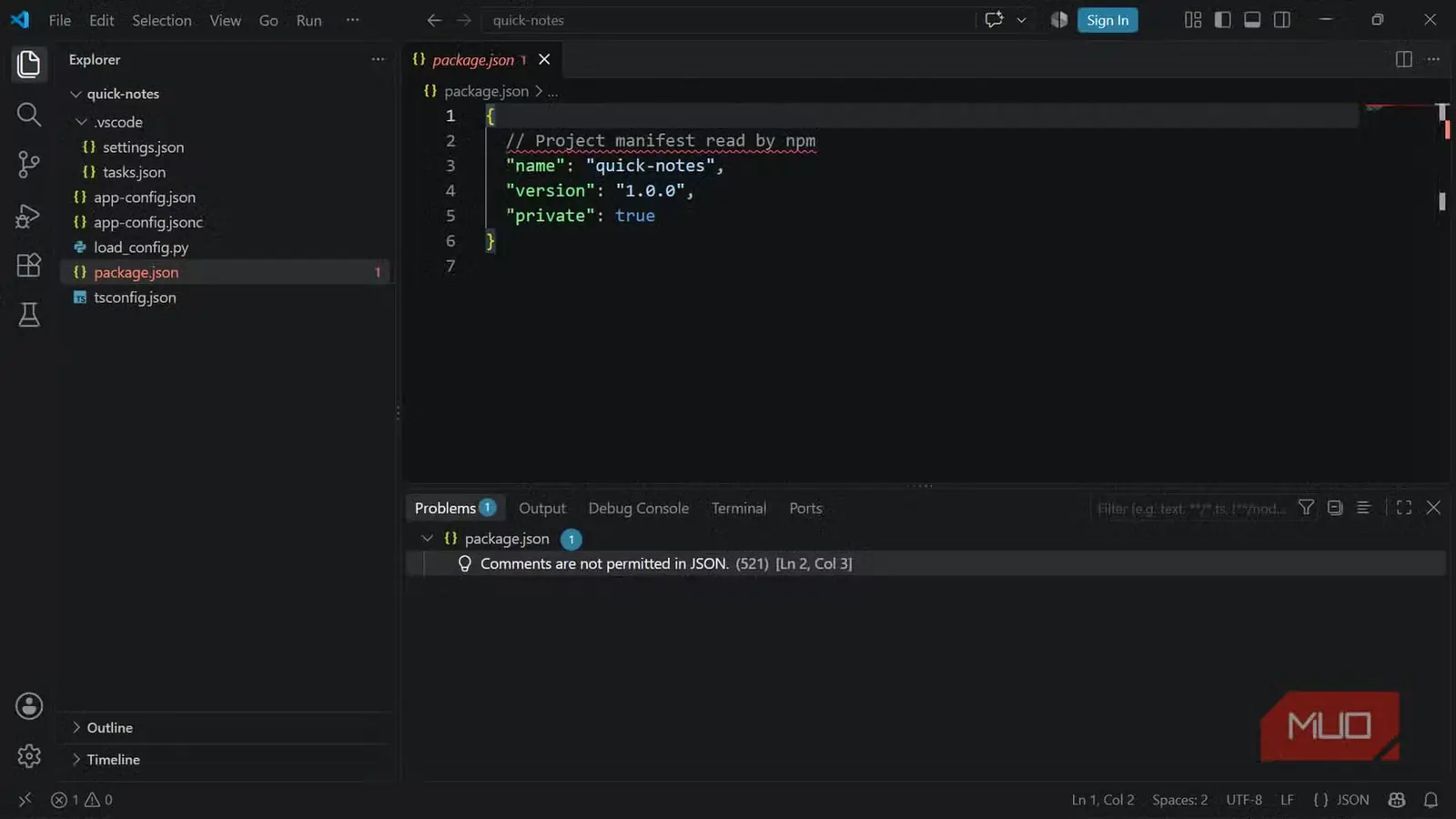Open the Search view in activity bar

pyautogui.click(x=29, y=115)
